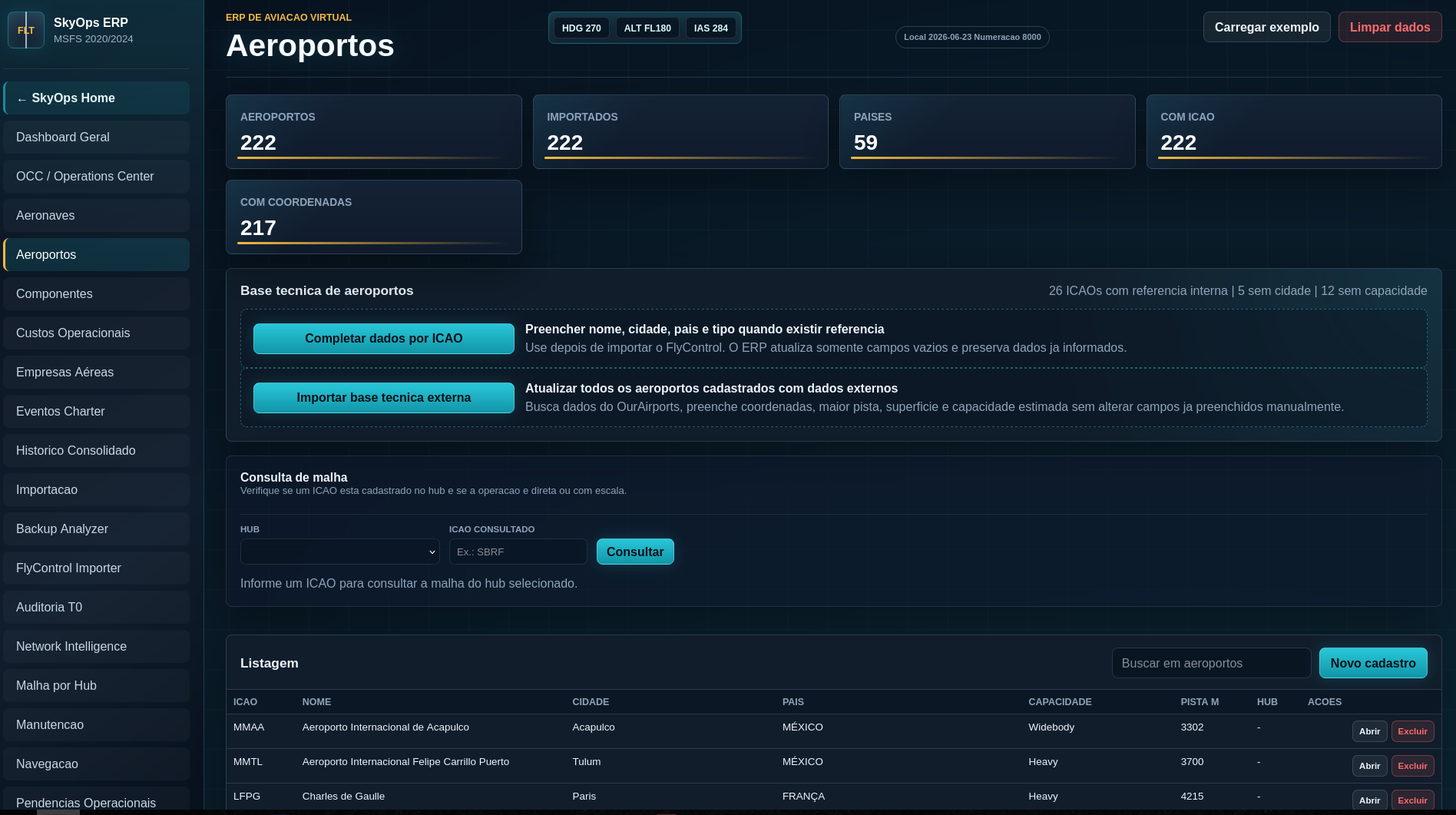The height and width of the screenshot is (815, 1456).
Task: Click the HDG 270 indicator chip
Action: coord(581,28)
